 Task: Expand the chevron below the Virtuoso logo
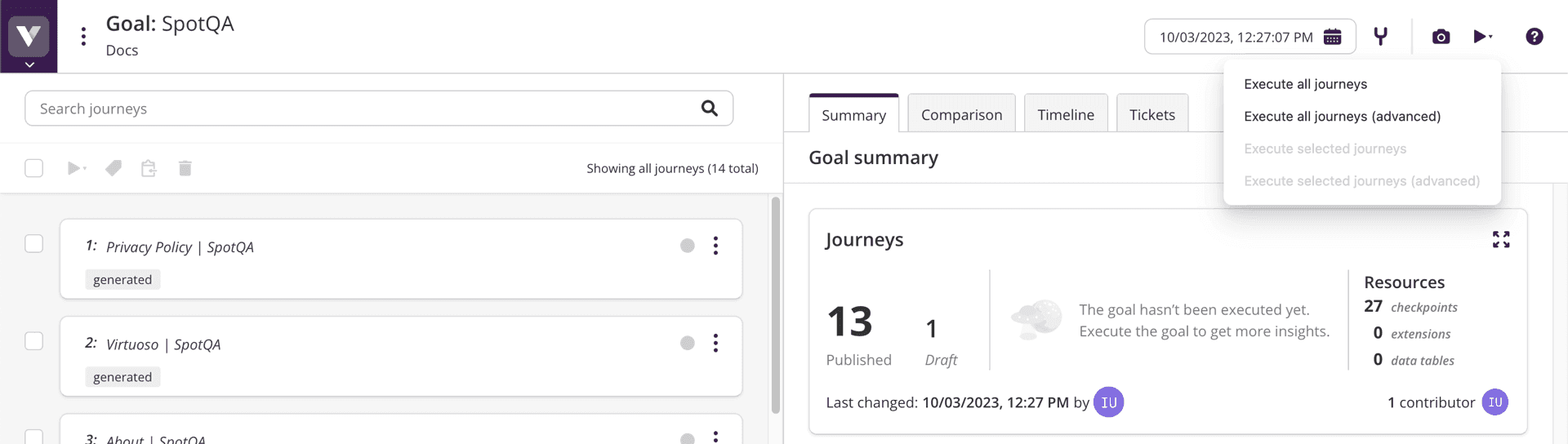coord(29,64)
